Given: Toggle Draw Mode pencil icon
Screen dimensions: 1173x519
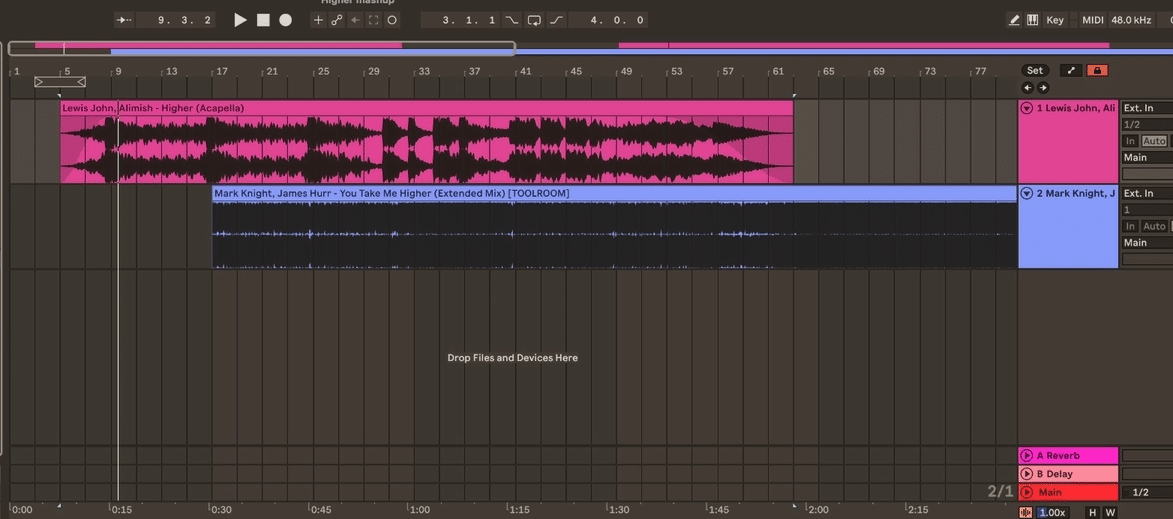Looking at the screenshot, I should point(1014,20).
